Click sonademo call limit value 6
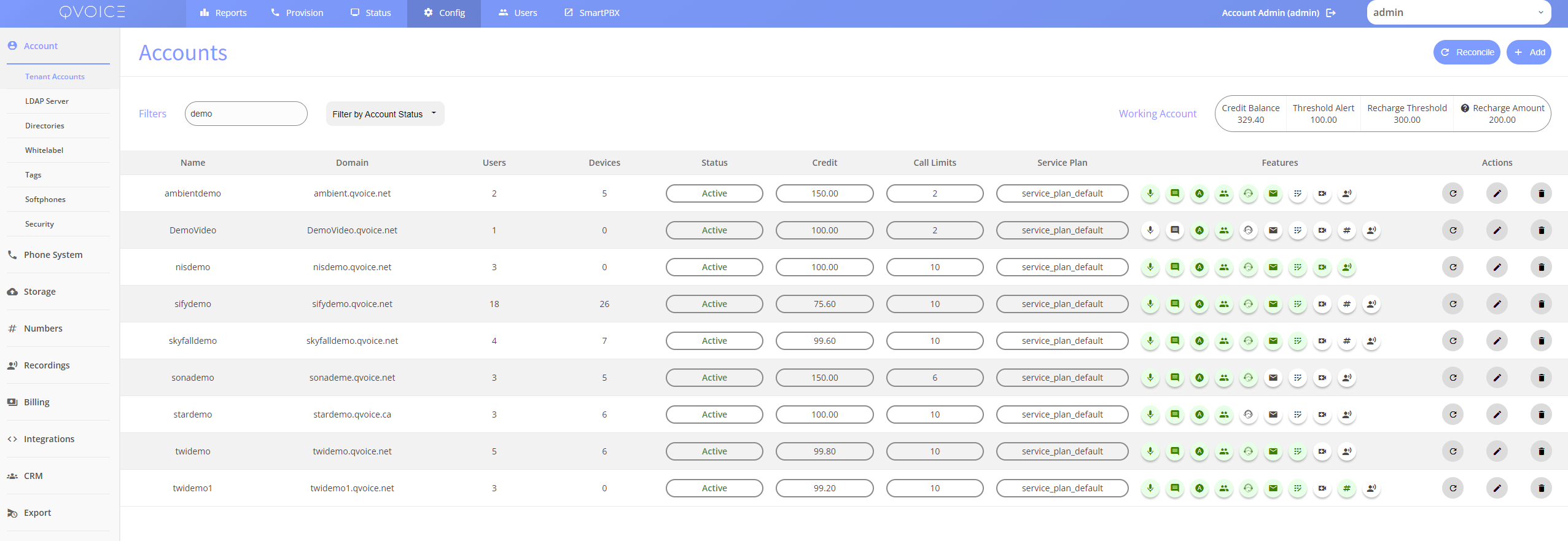The height and width of the screenshot is (541, 1568). coord(935,378)
